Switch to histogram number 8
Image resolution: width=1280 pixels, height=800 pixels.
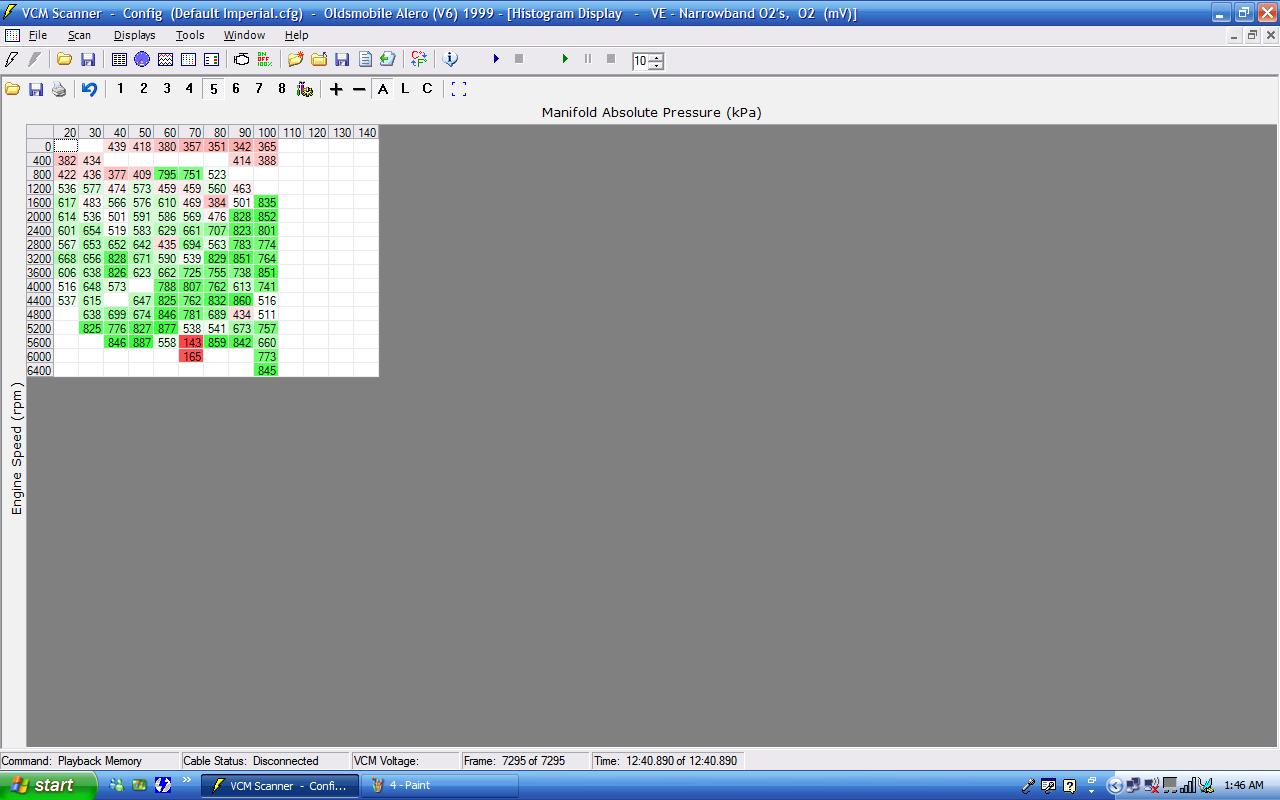coord(281,89)
